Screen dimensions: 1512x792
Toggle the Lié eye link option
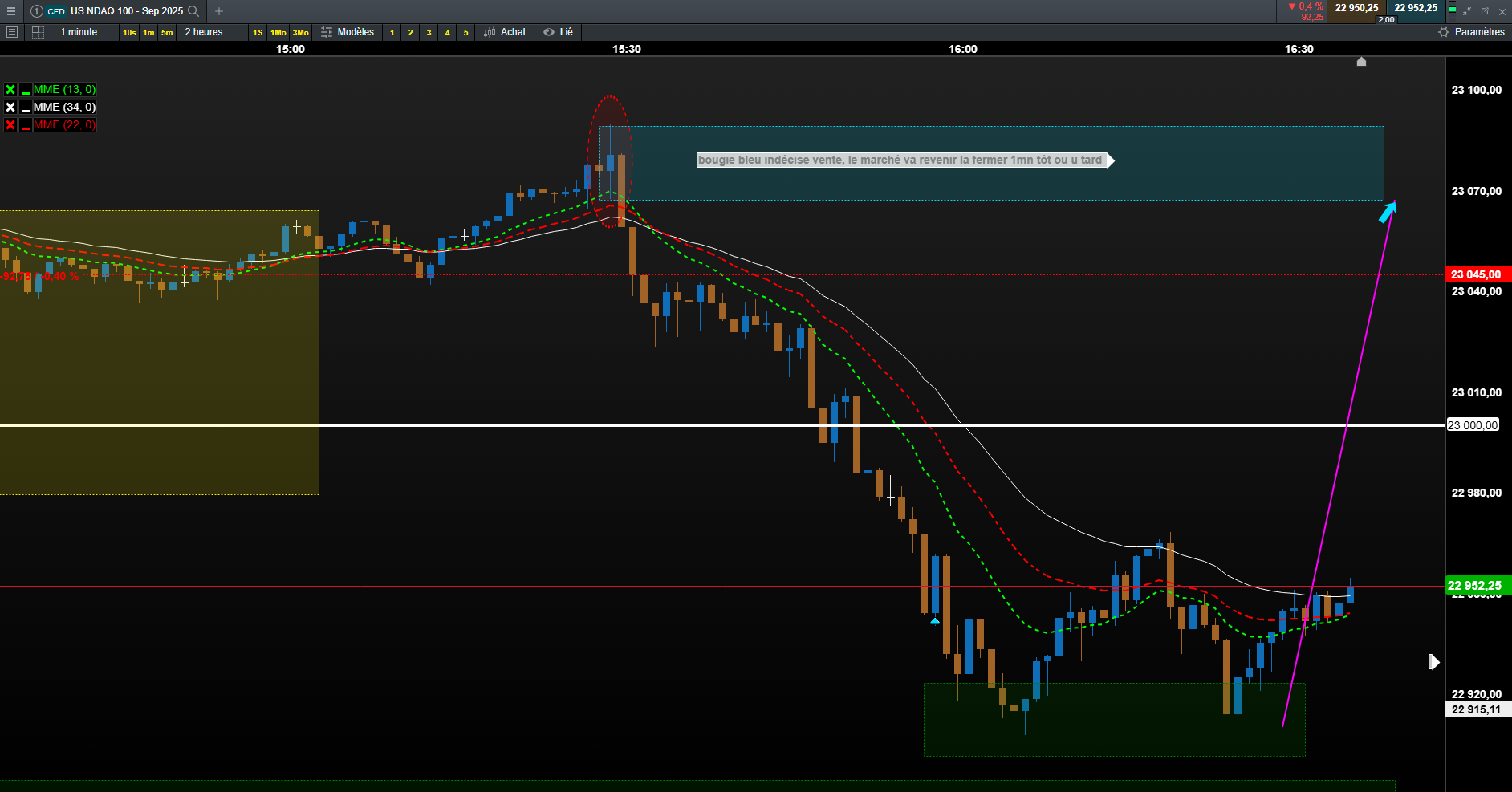pyautogui.click(x=558, y=32)
